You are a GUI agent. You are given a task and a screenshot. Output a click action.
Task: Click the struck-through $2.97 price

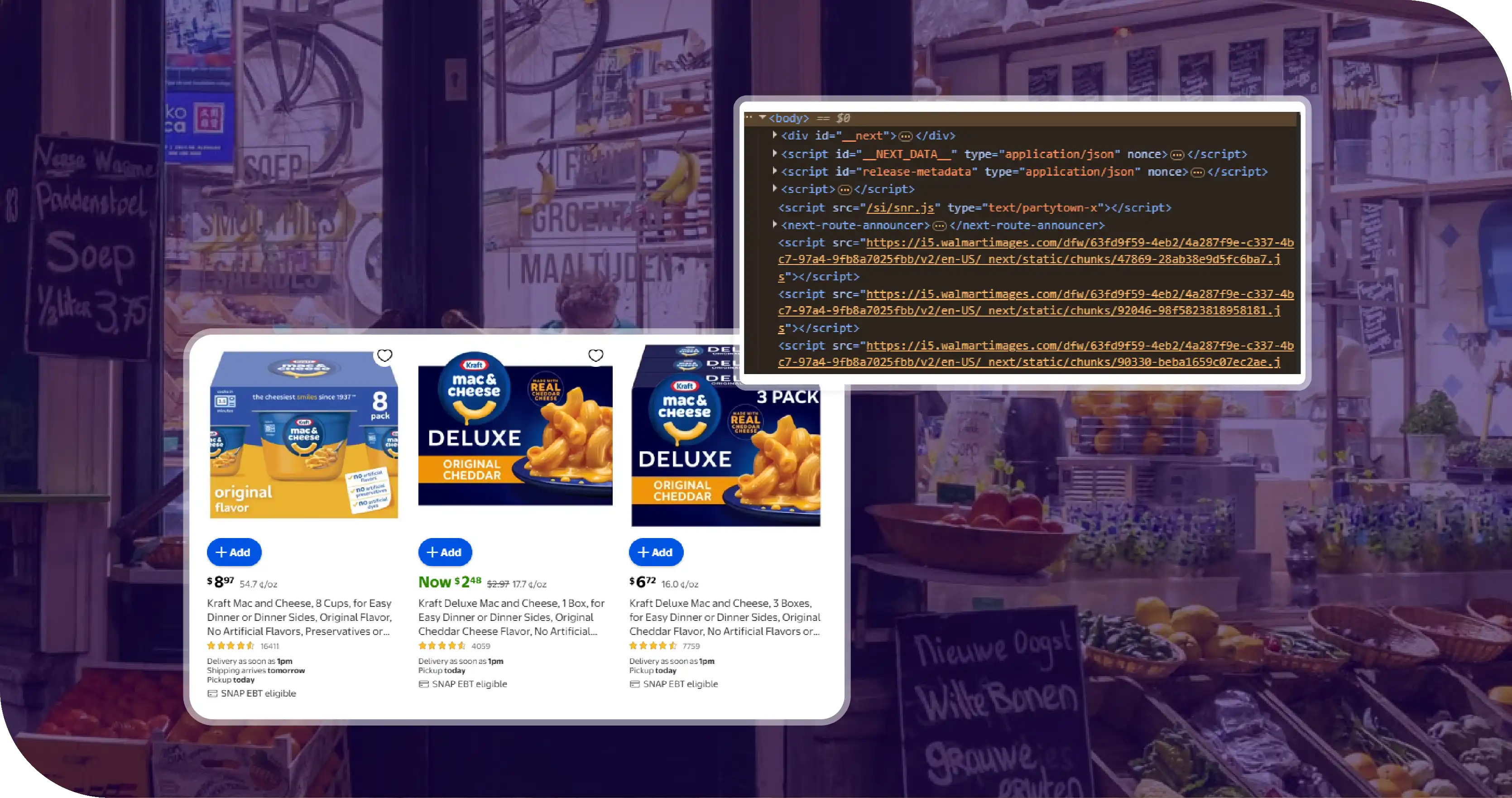point(498,584)
